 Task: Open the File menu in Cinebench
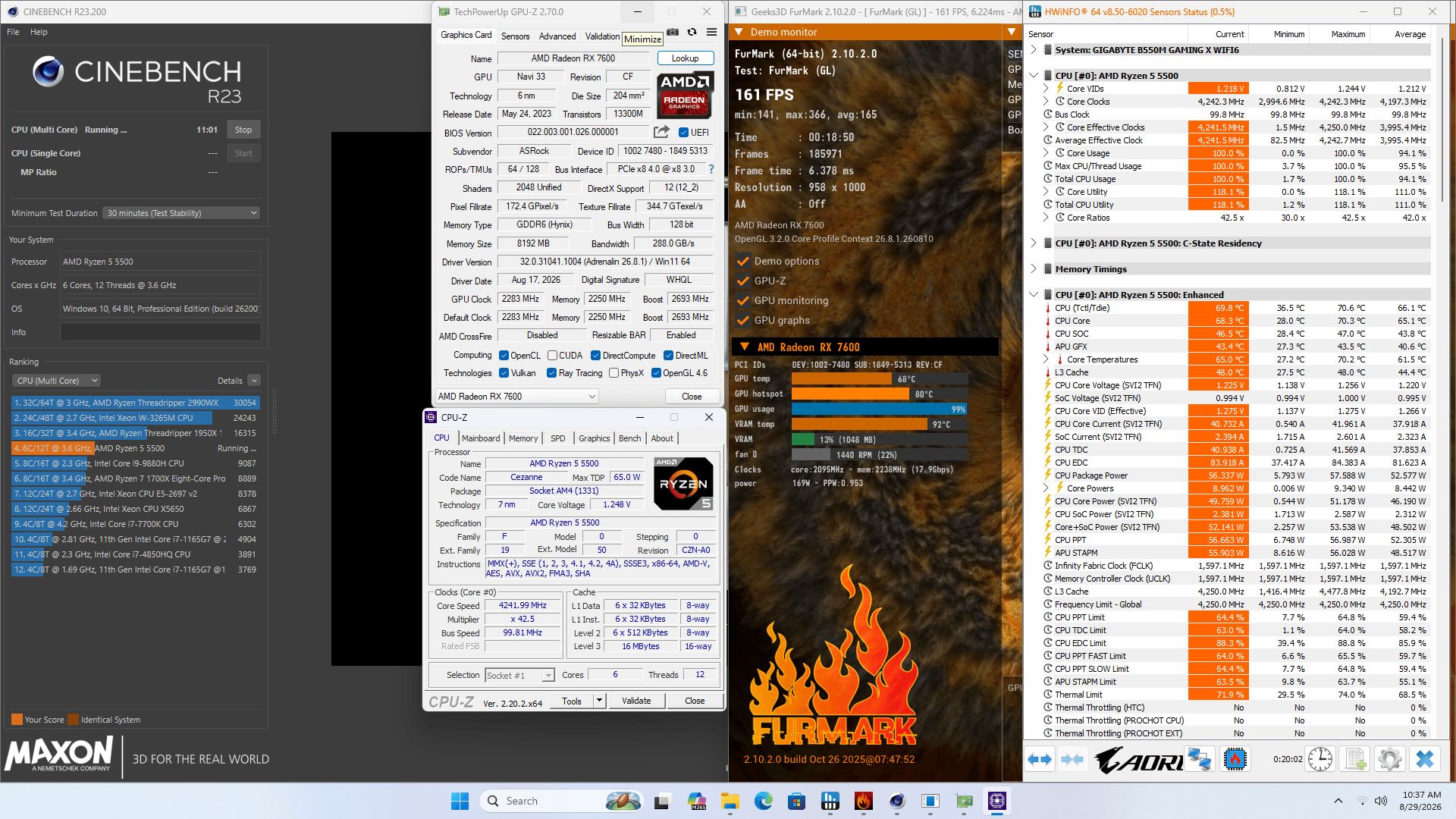tap(13, 32)
